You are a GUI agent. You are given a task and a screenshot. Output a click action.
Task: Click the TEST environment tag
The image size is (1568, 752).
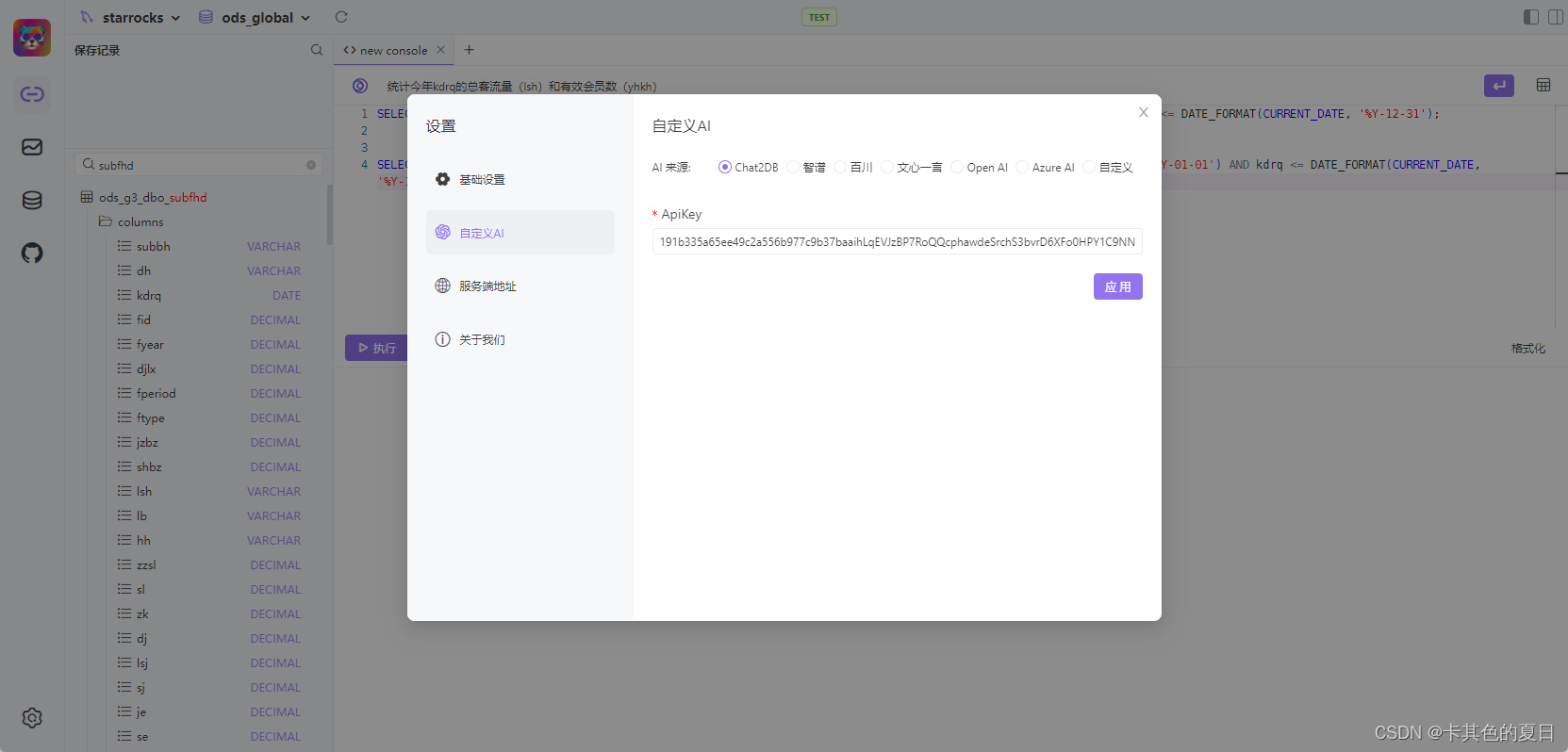point(819,17)
